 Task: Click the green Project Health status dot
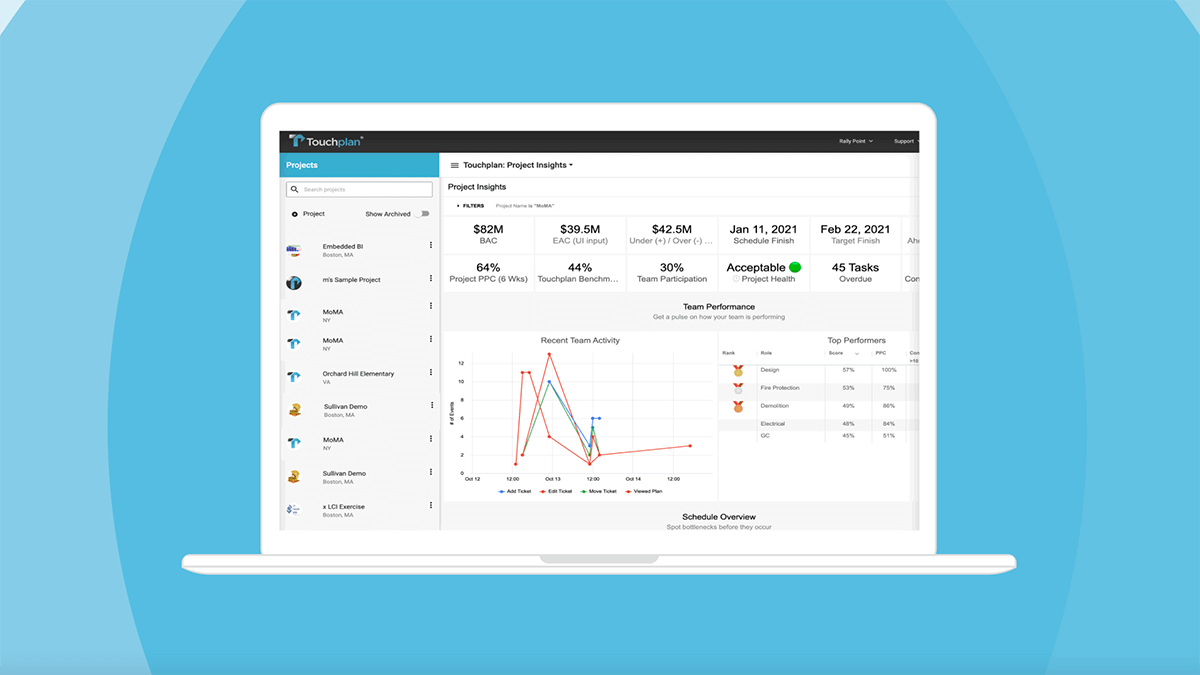pyautogui.click(x=795, y=267)
